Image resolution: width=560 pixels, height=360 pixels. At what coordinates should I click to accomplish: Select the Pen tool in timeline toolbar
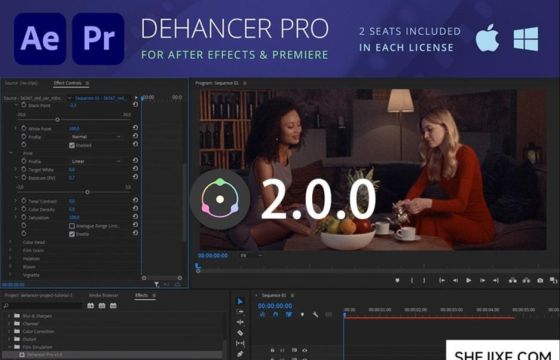pos(240,354)
